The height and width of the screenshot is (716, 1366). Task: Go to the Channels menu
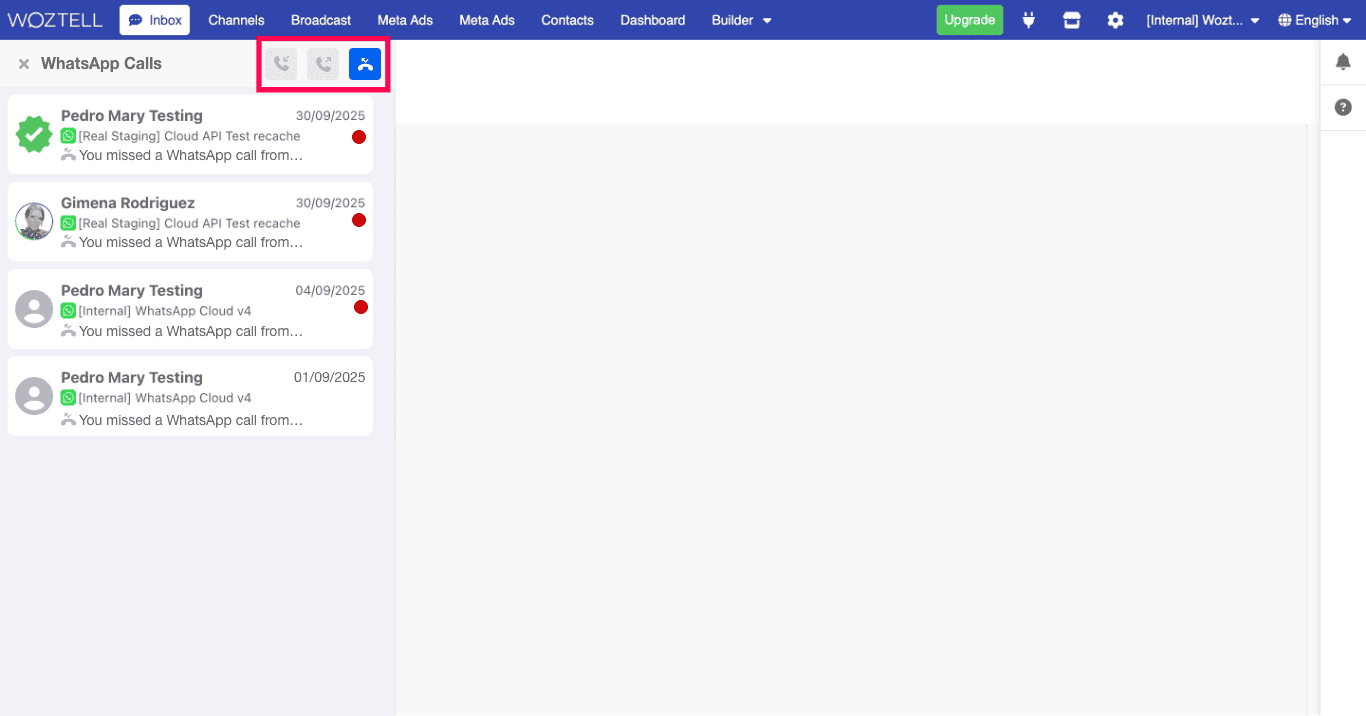236,20
